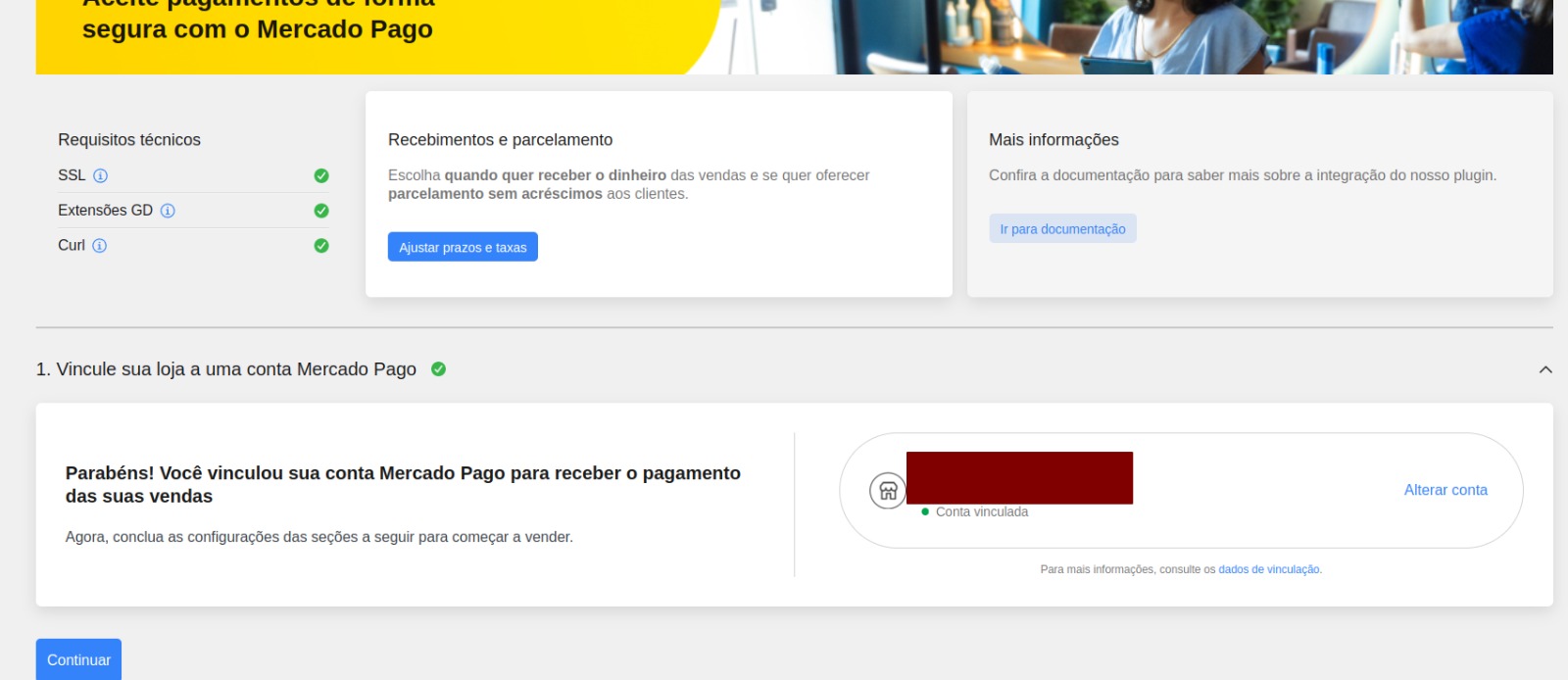Click the store icon in linked account box
This screenshot has height=680, width=1568.
click(888, 491)
